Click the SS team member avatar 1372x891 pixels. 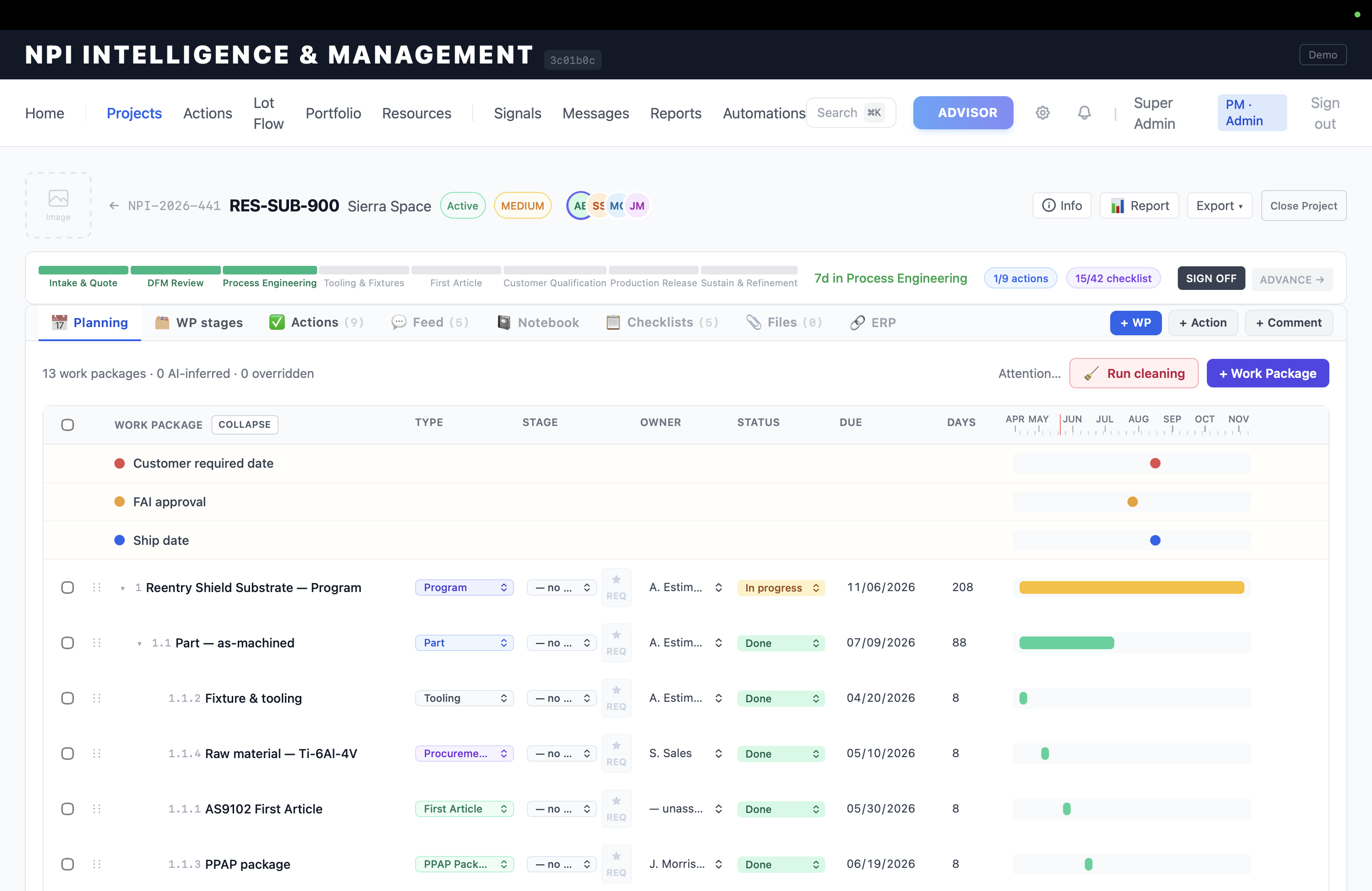[x=598, y=206]
